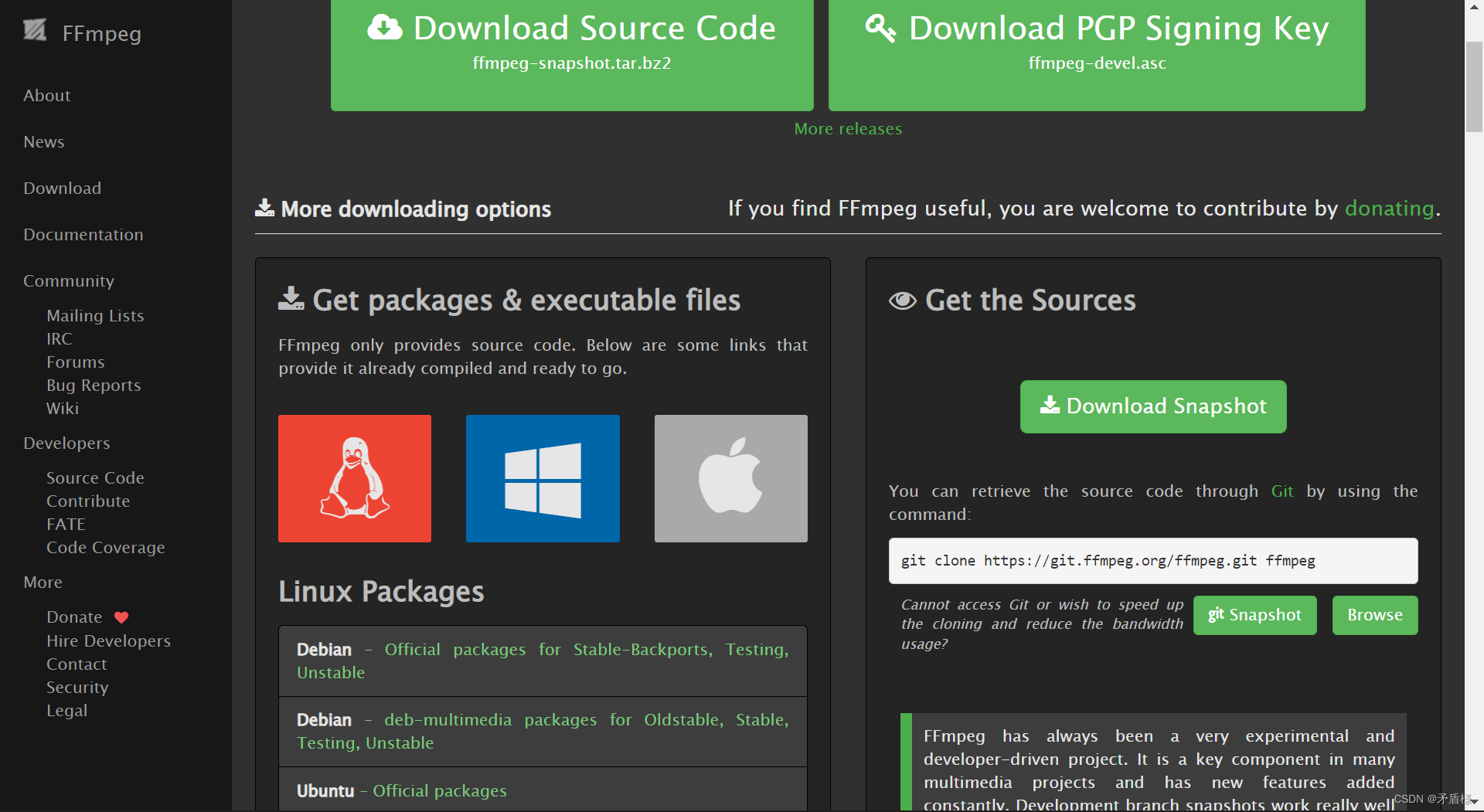Select the Windows builds icon

(x=542, y=478)
